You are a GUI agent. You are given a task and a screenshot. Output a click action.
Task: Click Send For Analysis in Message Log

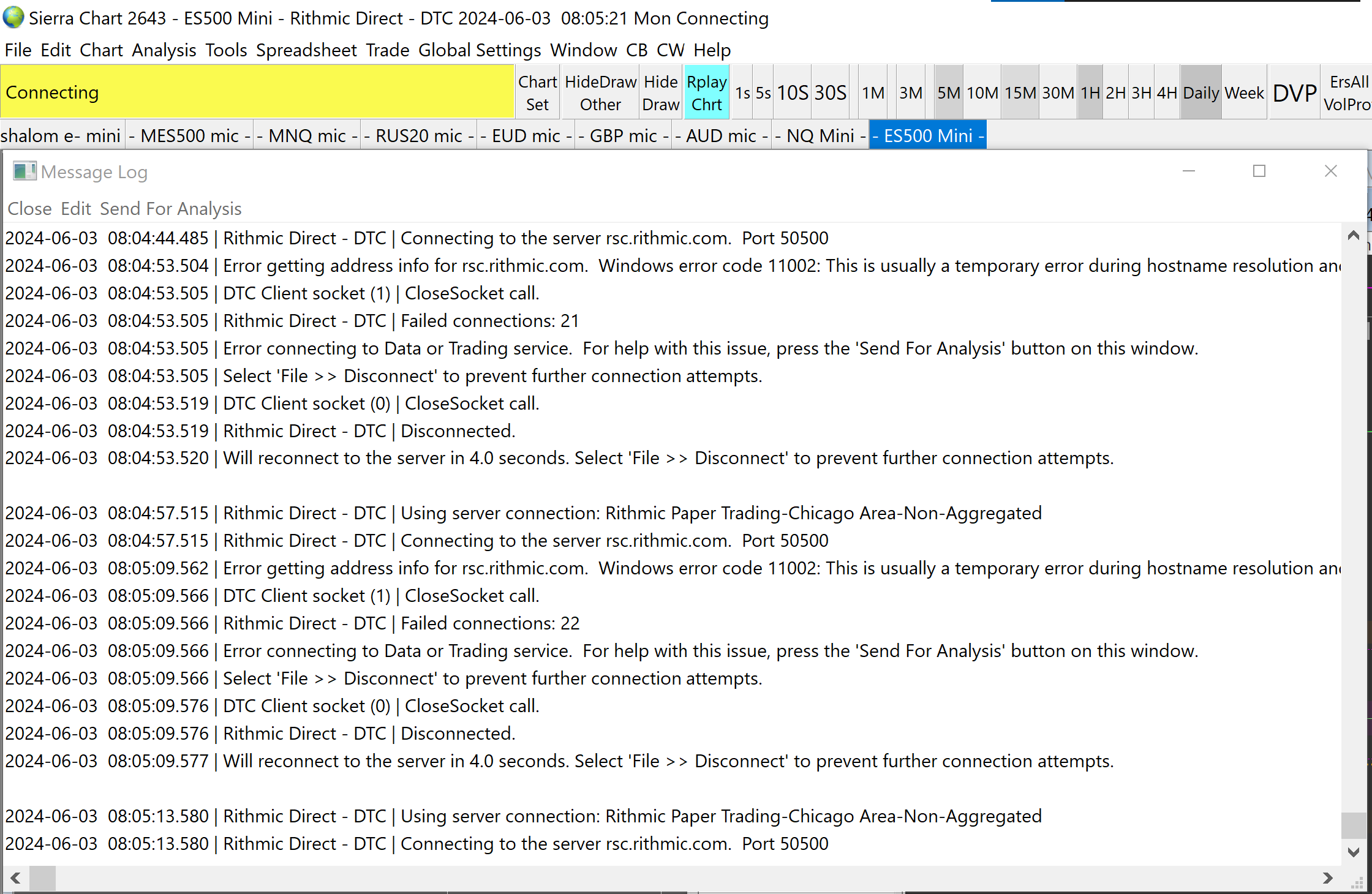170,209
